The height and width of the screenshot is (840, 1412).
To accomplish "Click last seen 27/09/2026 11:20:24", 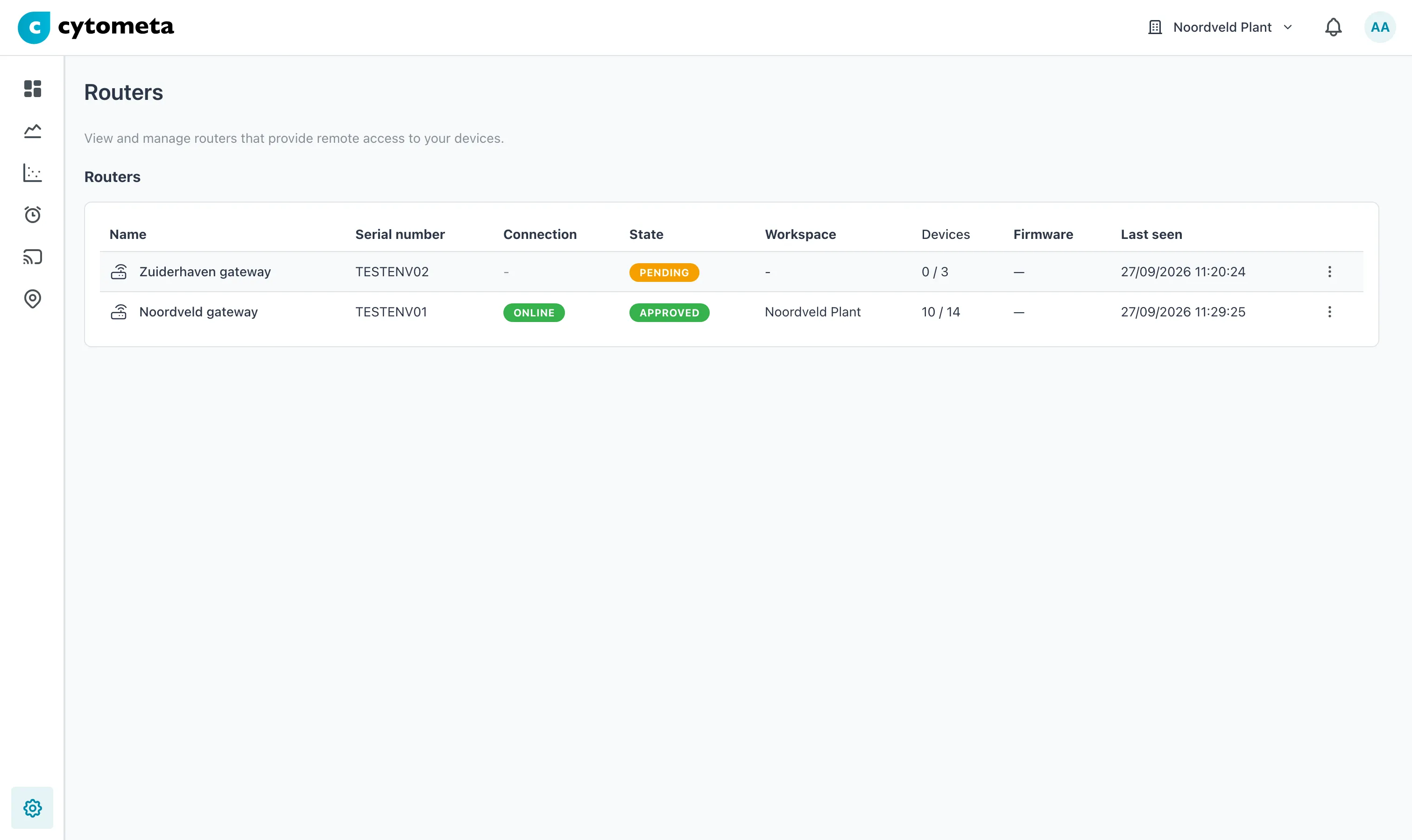I will pyautogui.click(x=1183, y=272).
